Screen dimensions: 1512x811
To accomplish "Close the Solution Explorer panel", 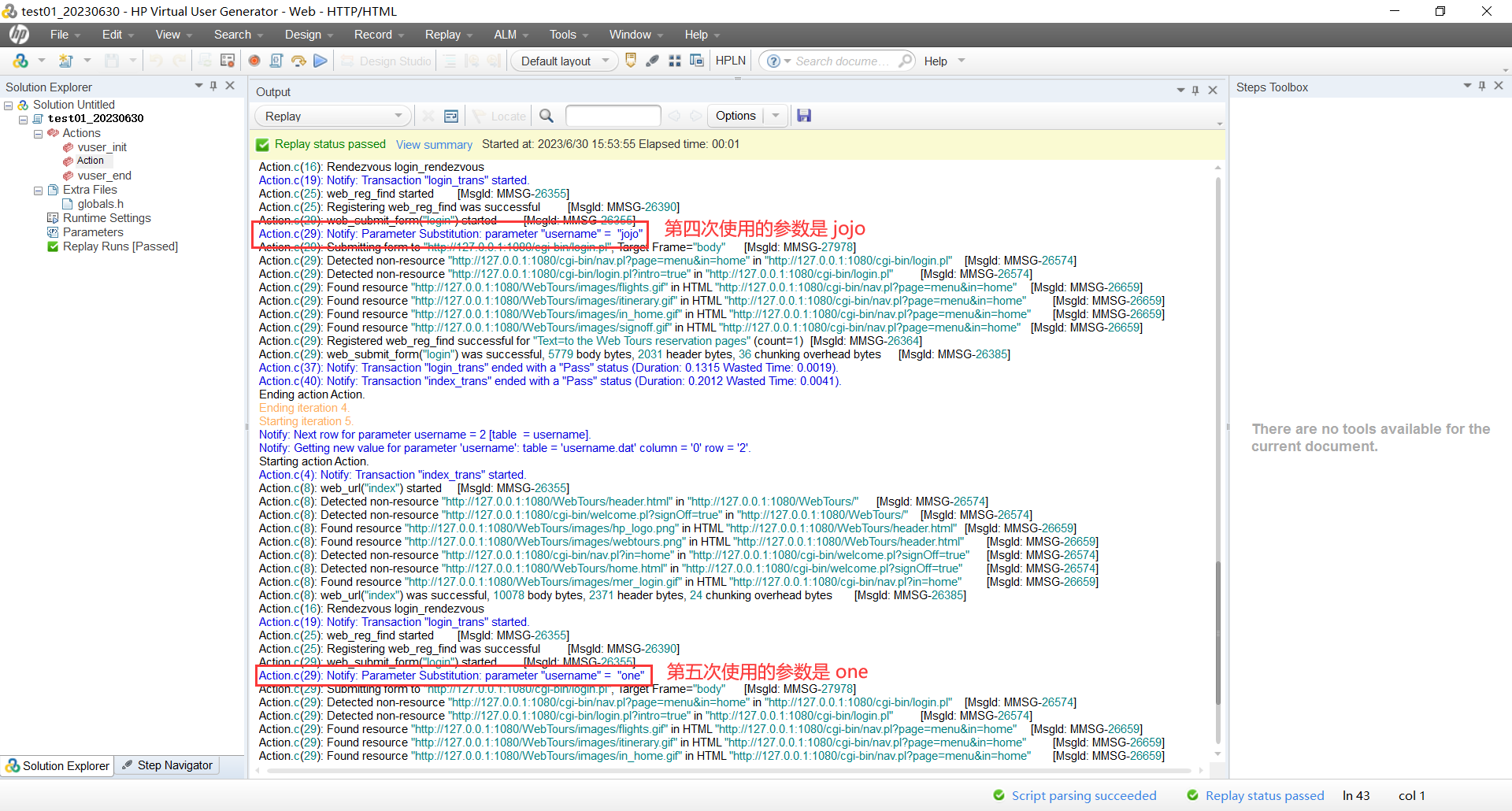I will coord(230,86).
